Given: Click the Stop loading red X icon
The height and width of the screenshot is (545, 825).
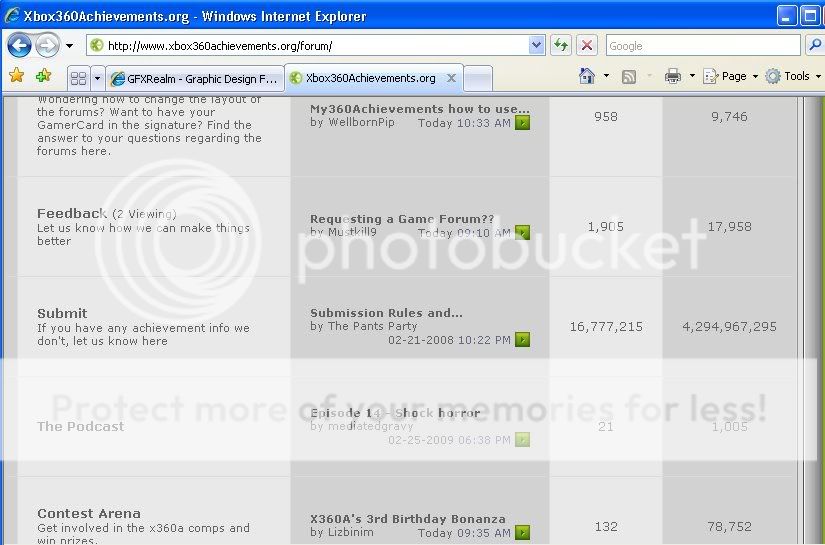Looking at the screenshot, I should (587, 45).
